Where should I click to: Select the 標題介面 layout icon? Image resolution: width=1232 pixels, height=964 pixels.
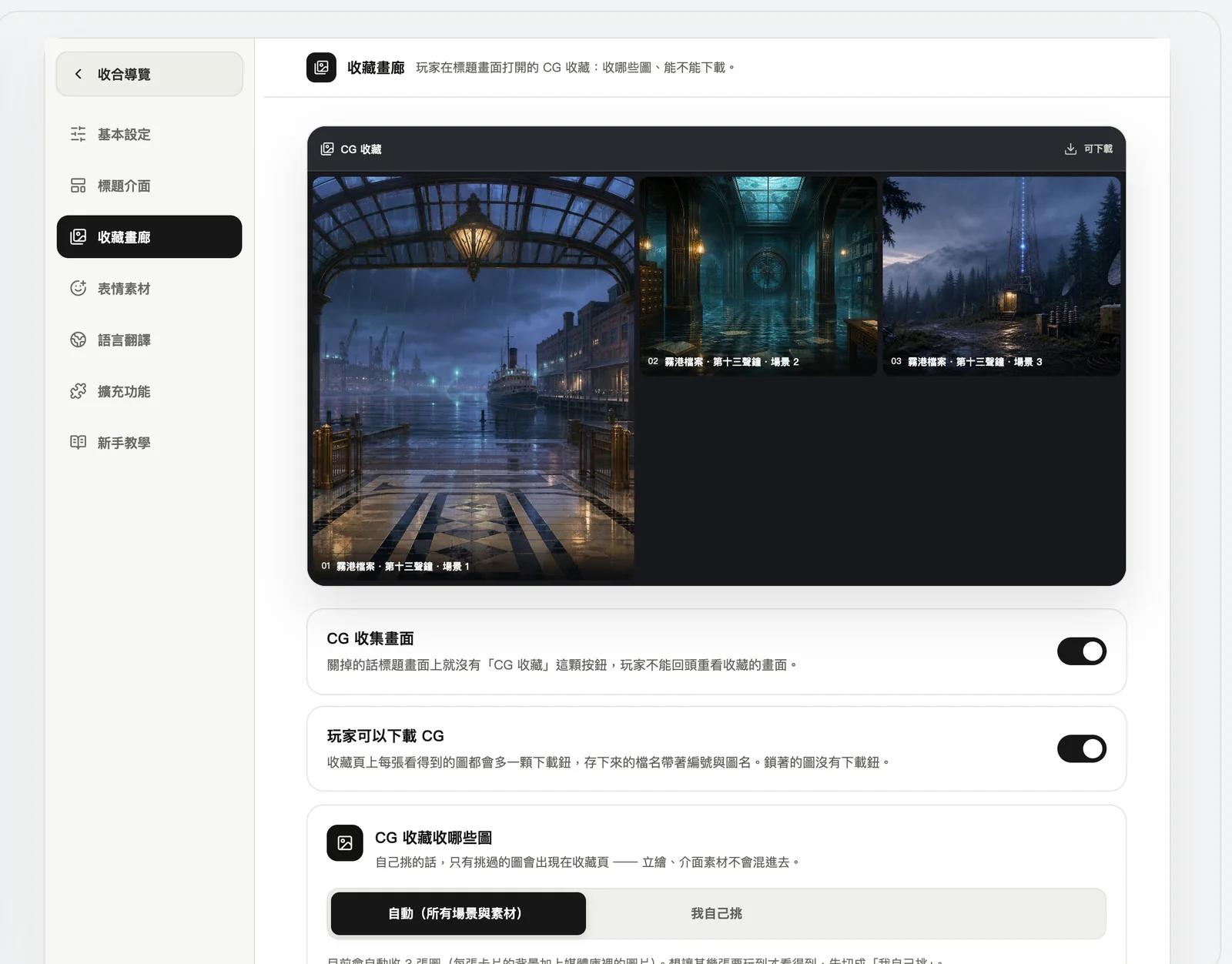(x=79, y=186)
